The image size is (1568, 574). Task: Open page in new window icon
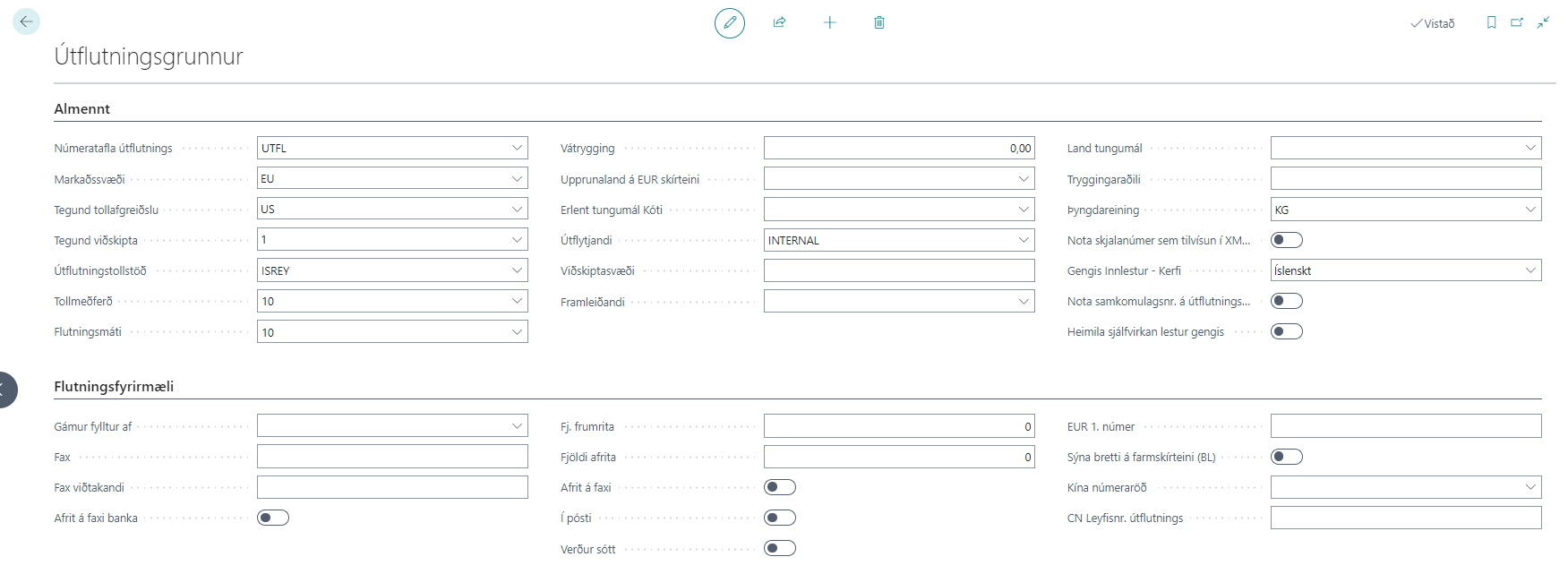pos(1516,22)
